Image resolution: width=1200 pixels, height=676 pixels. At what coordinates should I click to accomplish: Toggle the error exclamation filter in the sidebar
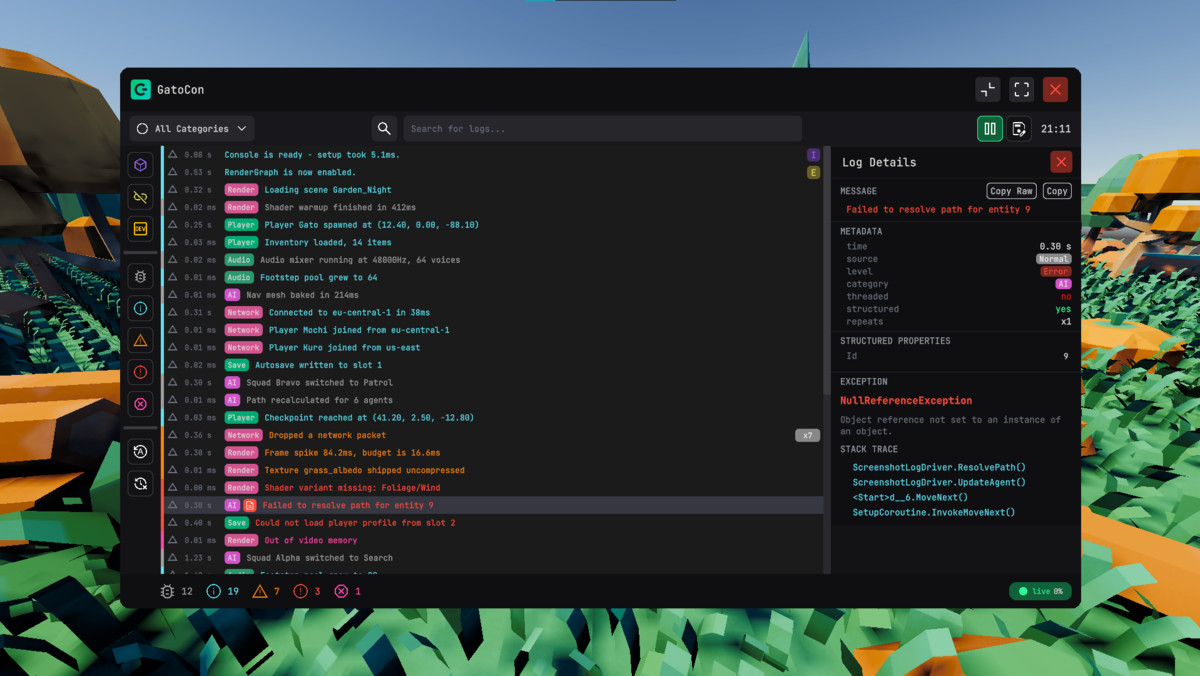[x=141, y=372]
